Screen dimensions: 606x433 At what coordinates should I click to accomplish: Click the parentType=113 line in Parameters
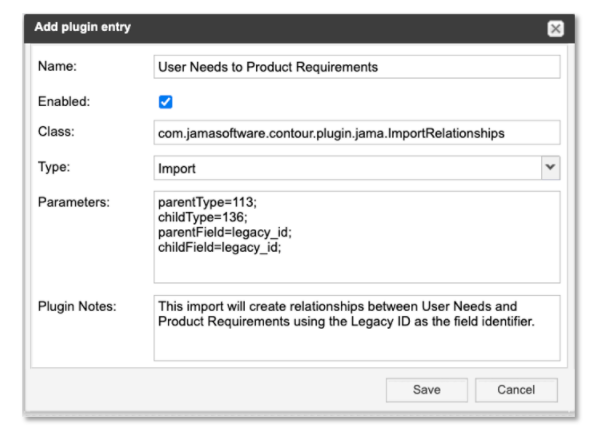[207, 202]
